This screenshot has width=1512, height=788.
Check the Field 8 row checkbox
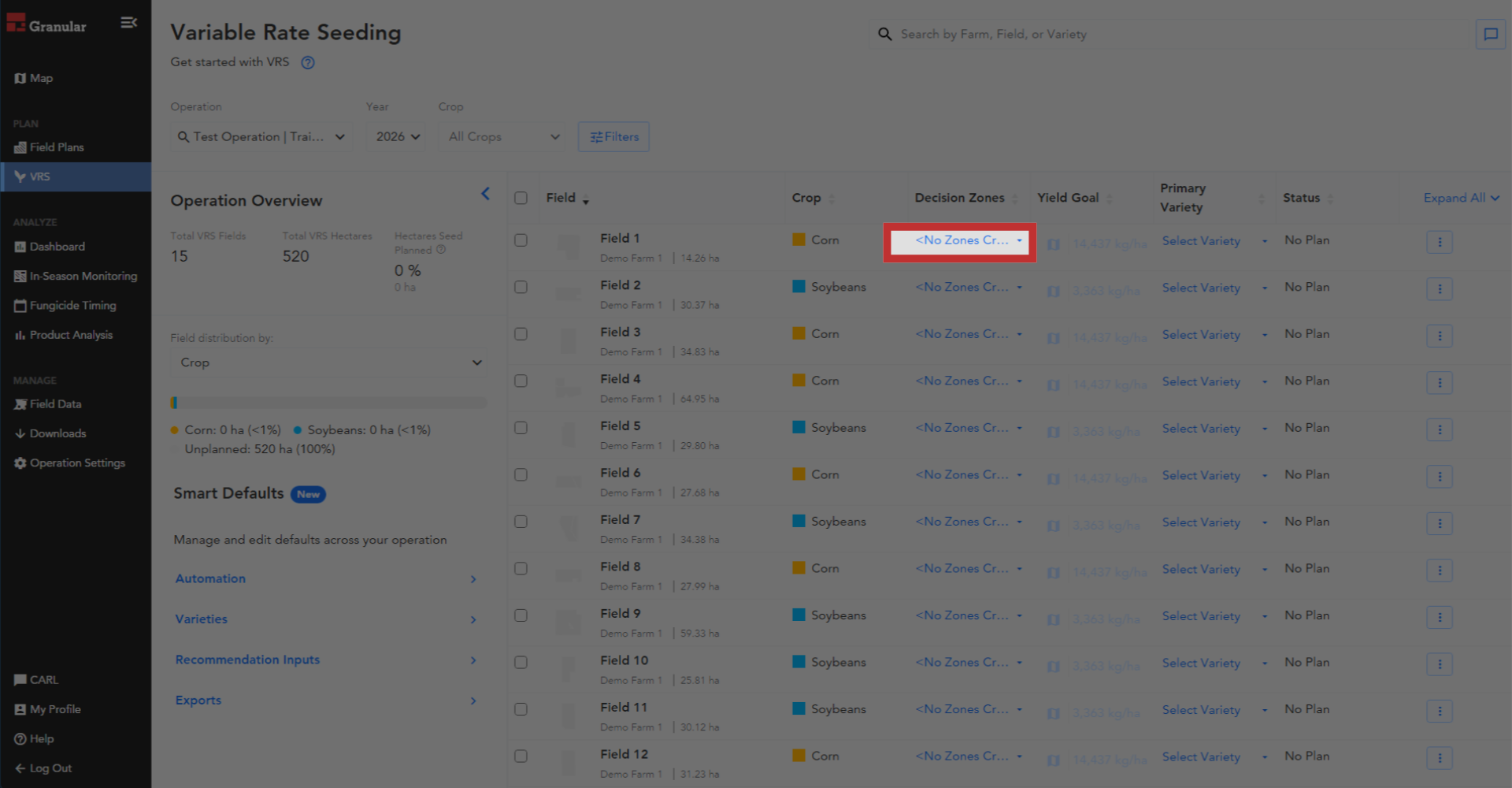521,569
